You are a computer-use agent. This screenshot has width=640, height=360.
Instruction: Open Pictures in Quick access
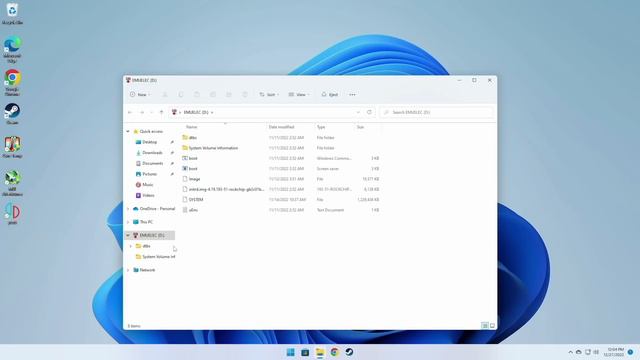tap(150, 174)
